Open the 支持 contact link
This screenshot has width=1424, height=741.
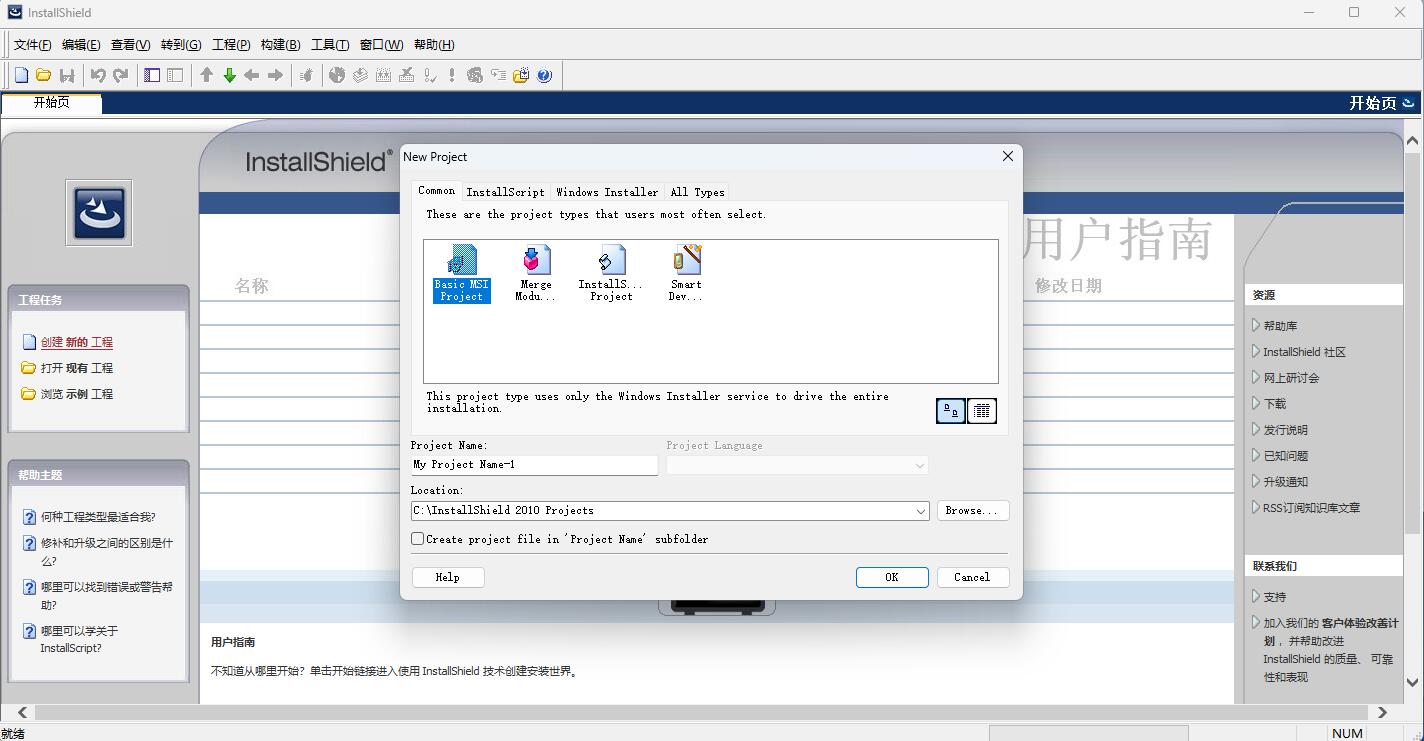(x=1275, y=597)
